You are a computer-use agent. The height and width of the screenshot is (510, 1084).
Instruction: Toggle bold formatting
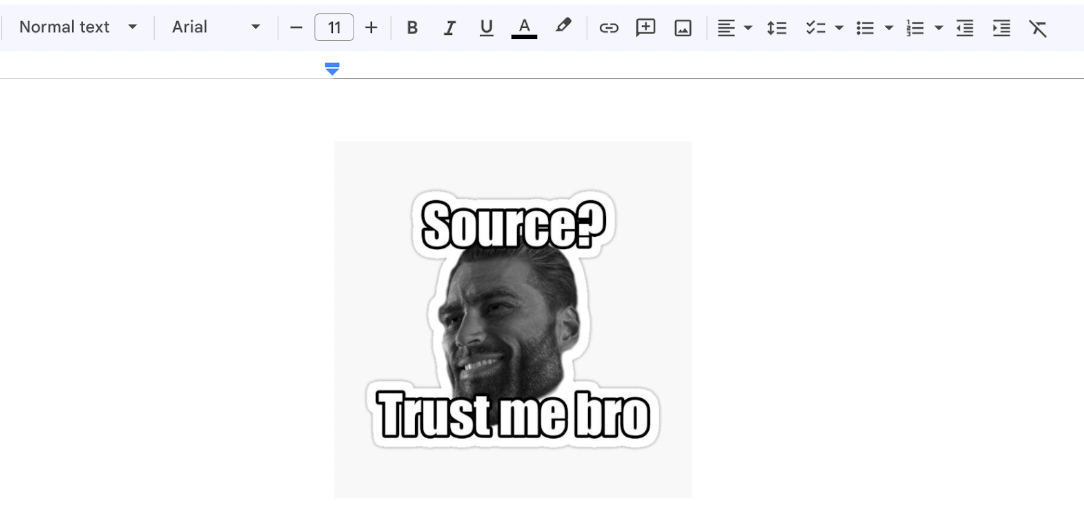[412, 28]
